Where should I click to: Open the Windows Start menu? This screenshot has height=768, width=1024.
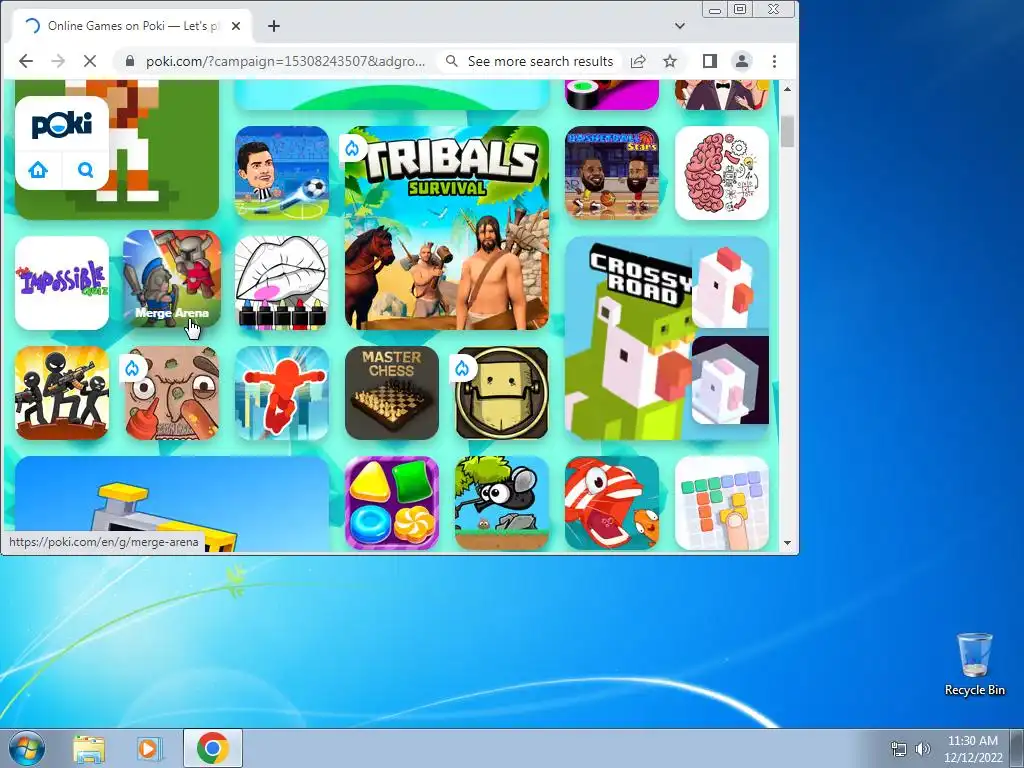[25, 748]
